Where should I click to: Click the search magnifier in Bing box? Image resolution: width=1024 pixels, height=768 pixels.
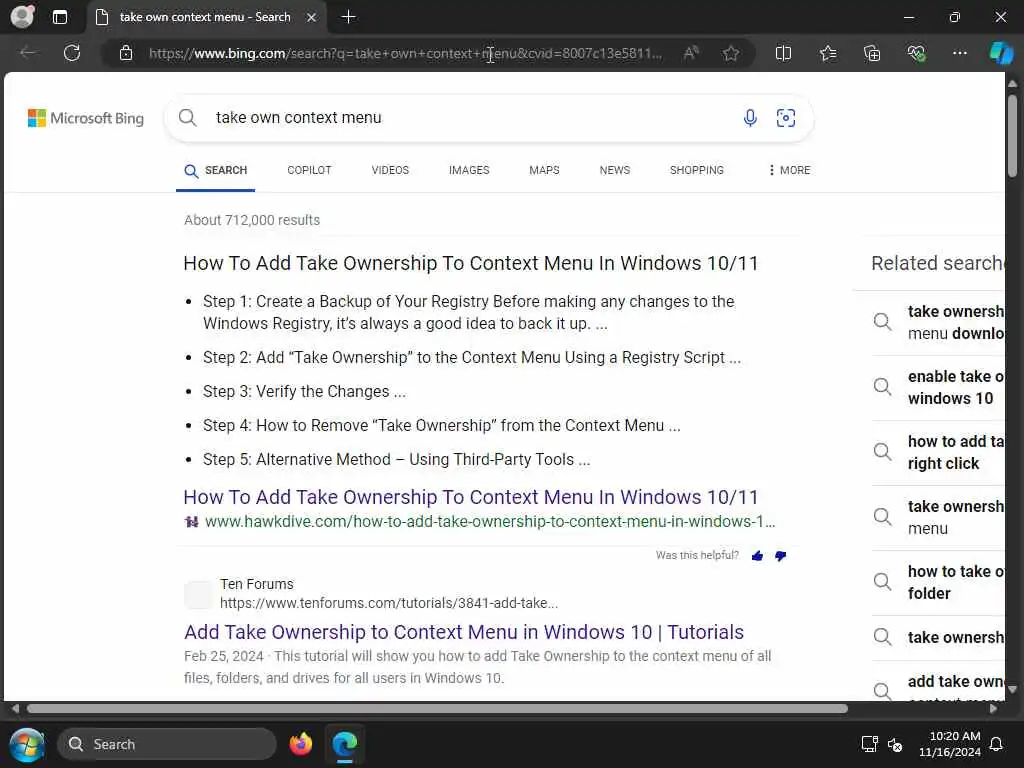point(187,118)
